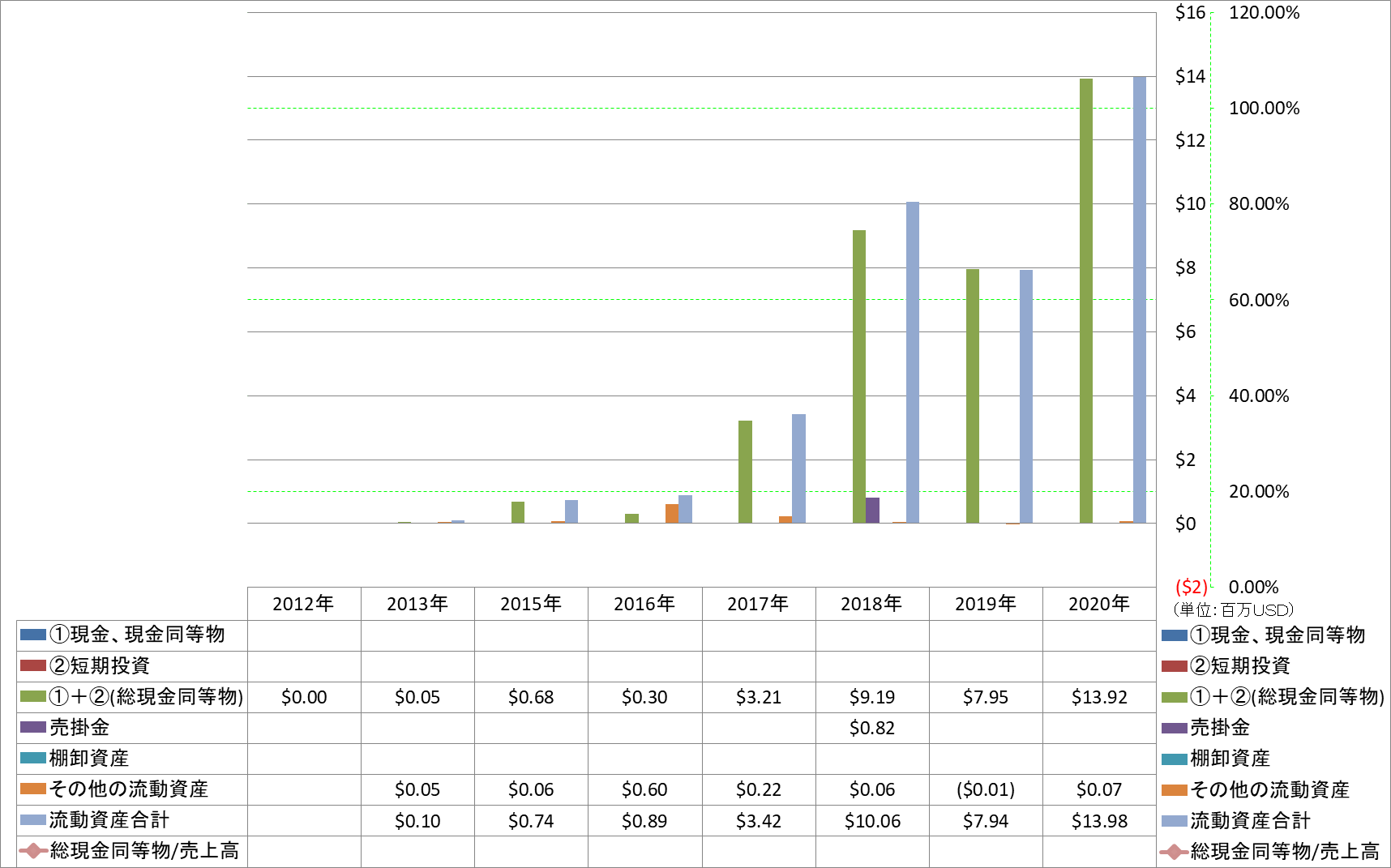This screenshot has width=1391, height=868.
Task: Click the tall green 2020年 bar
Action: 1086,301
